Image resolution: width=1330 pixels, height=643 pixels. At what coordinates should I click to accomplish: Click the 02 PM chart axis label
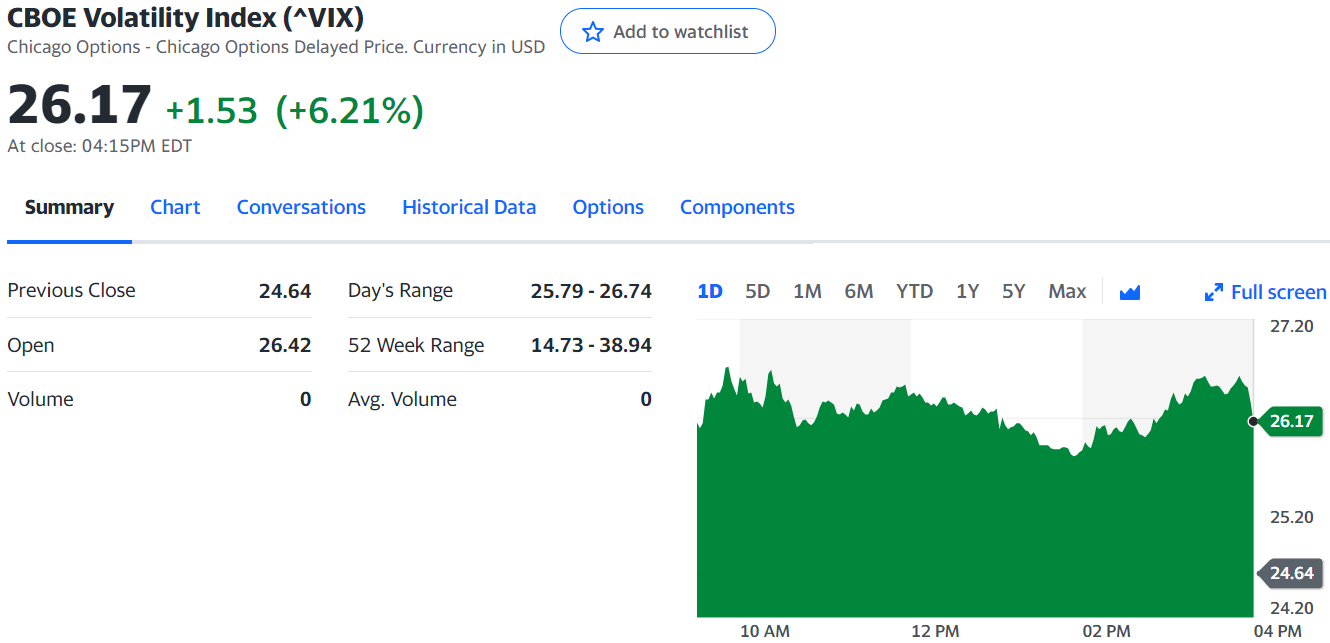1106,631
